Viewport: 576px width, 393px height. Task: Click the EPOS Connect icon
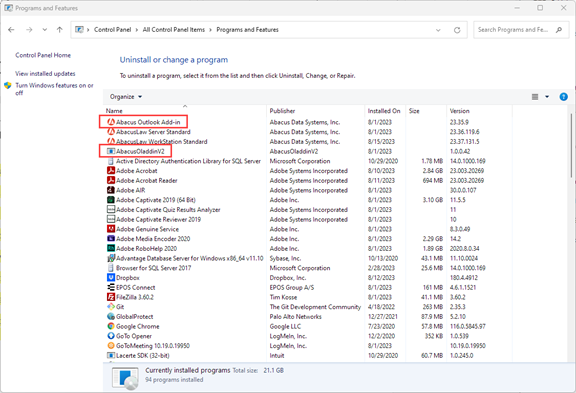(111, 287)
